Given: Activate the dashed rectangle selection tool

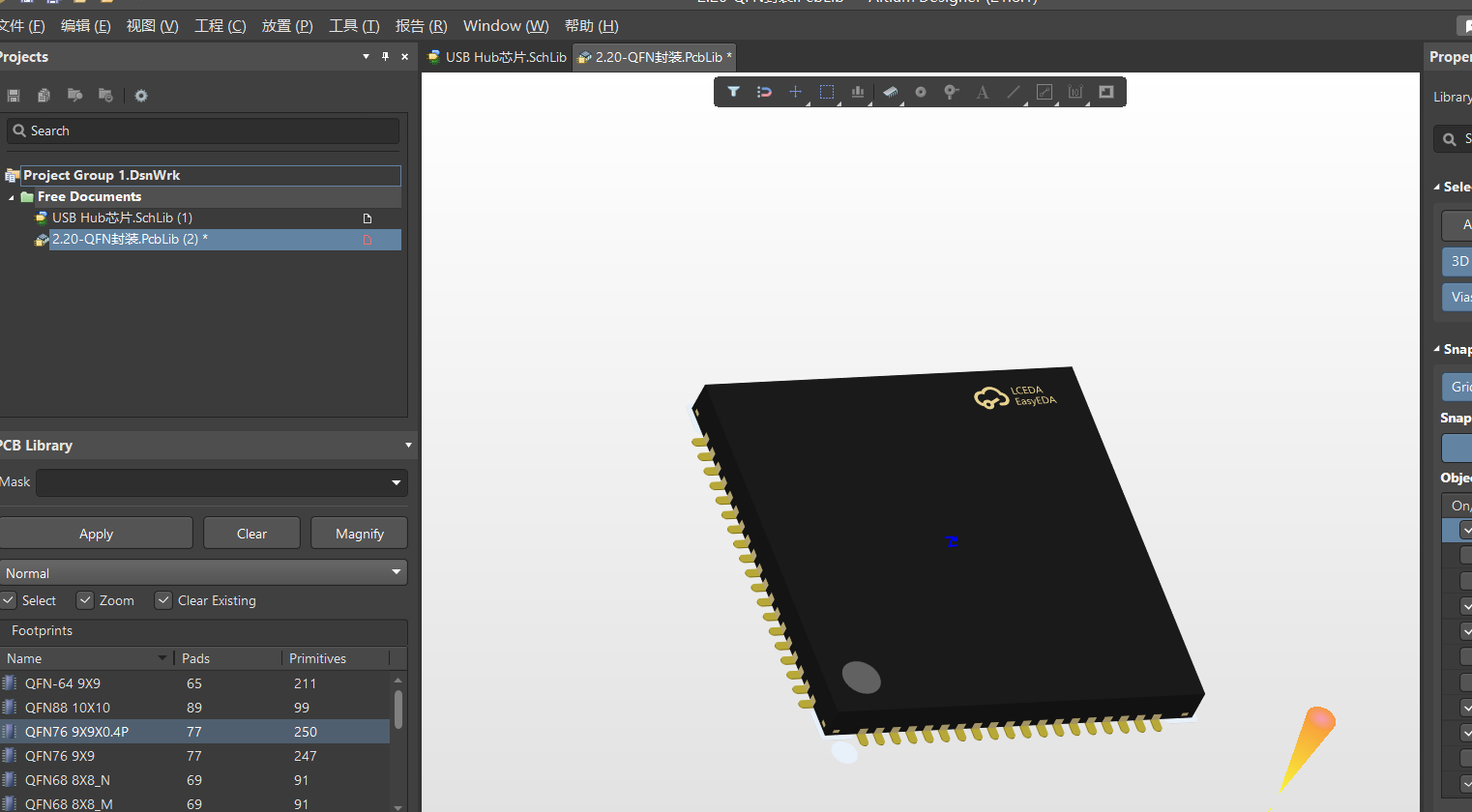Looking at the screenshot, I should (827, 92).
